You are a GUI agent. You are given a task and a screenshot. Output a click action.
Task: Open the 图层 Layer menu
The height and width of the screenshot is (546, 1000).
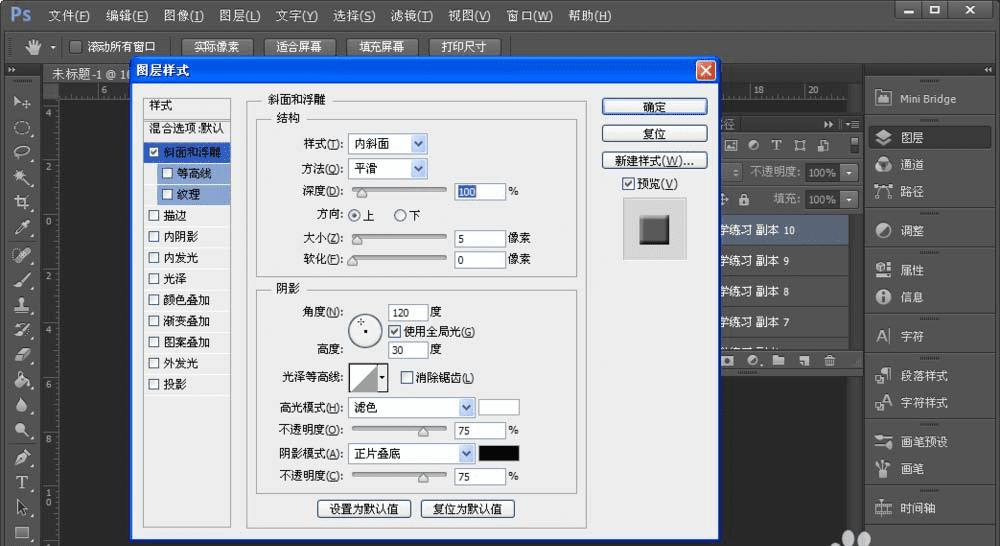239,16
